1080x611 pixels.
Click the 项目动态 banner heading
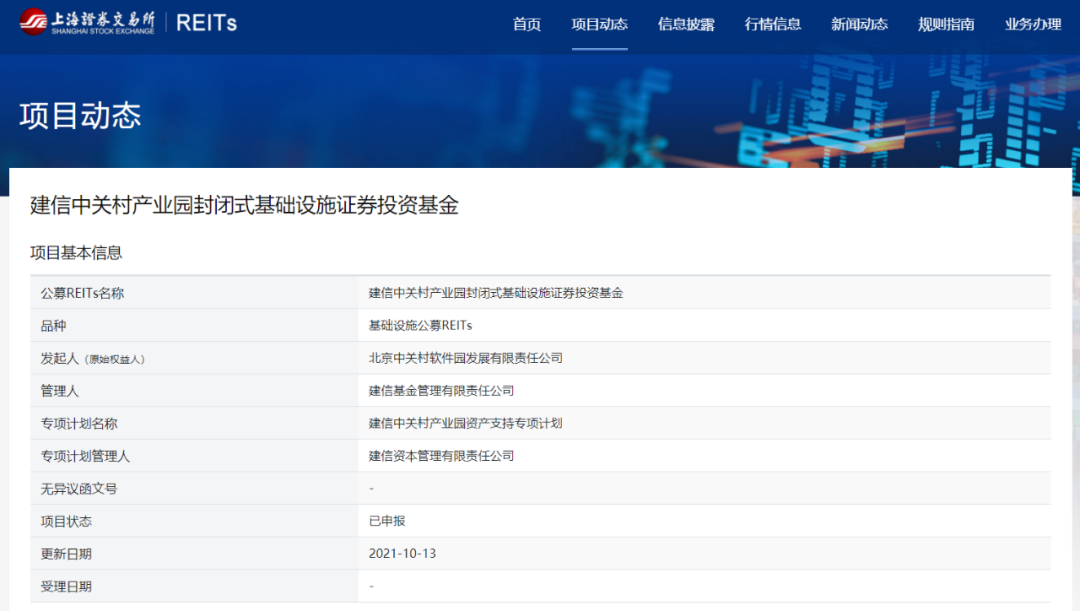80,115
